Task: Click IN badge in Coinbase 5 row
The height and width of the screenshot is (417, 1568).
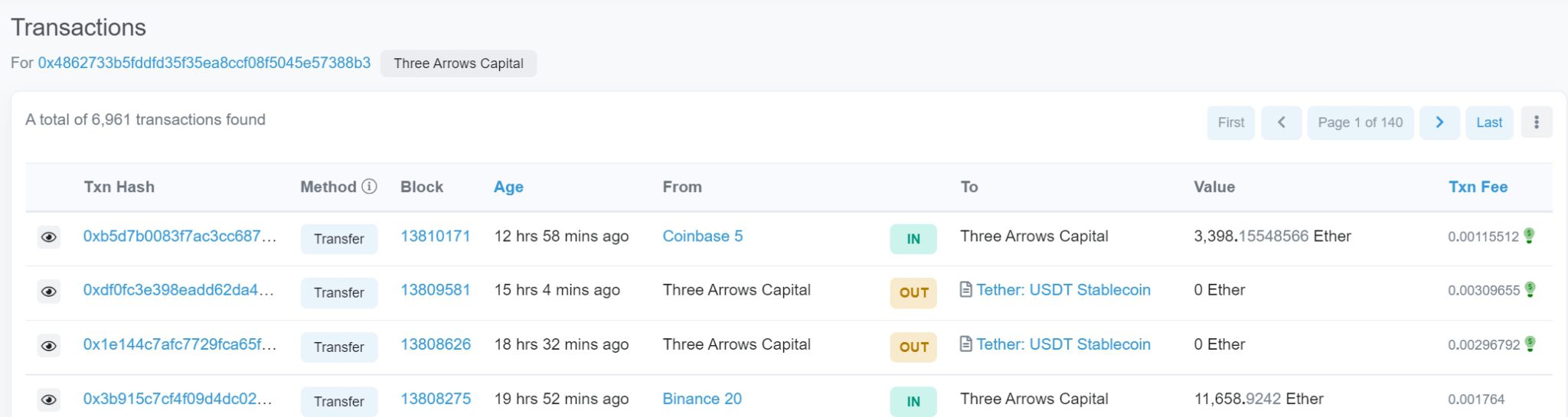Action: click(913, 239)
